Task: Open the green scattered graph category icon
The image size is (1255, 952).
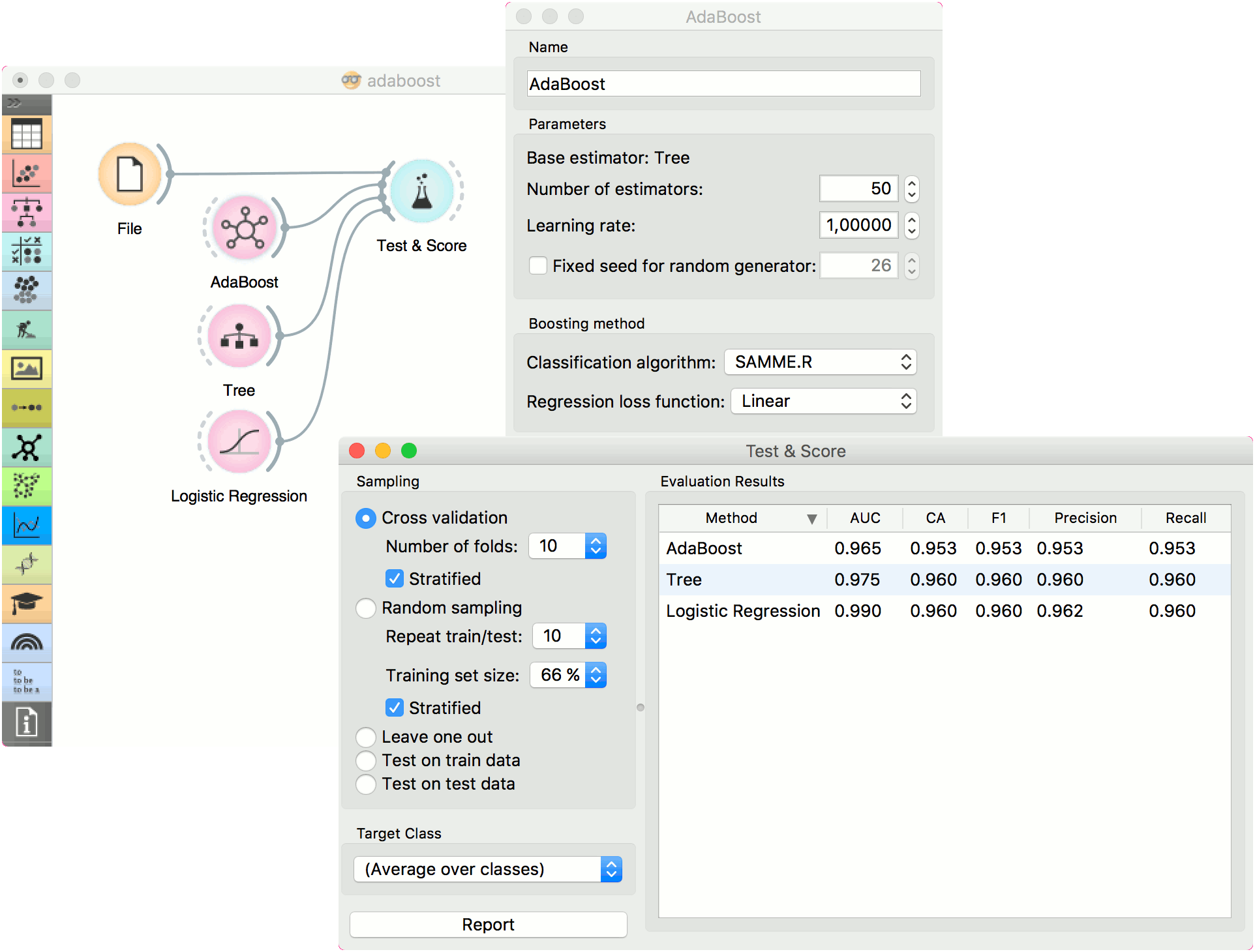Action: click(x=27, y=486)
